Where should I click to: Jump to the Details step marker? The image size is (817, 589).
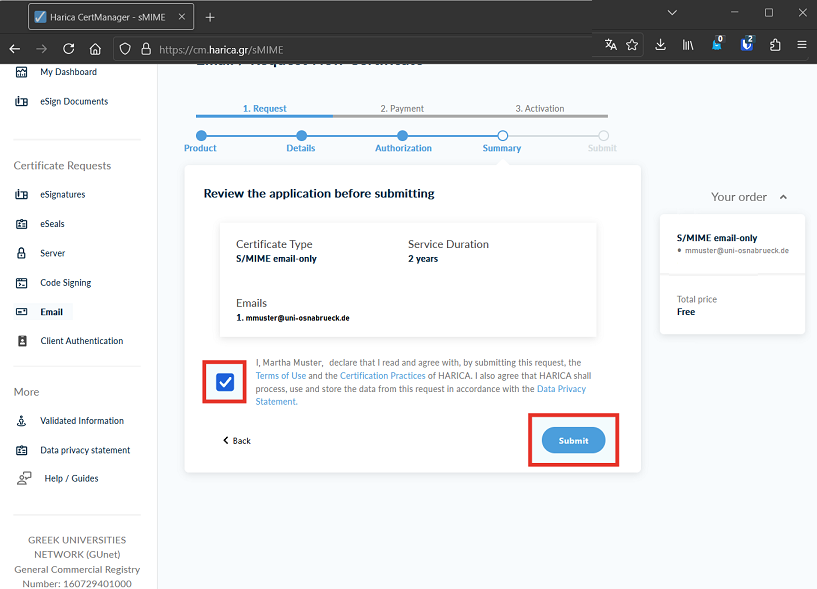301,136
